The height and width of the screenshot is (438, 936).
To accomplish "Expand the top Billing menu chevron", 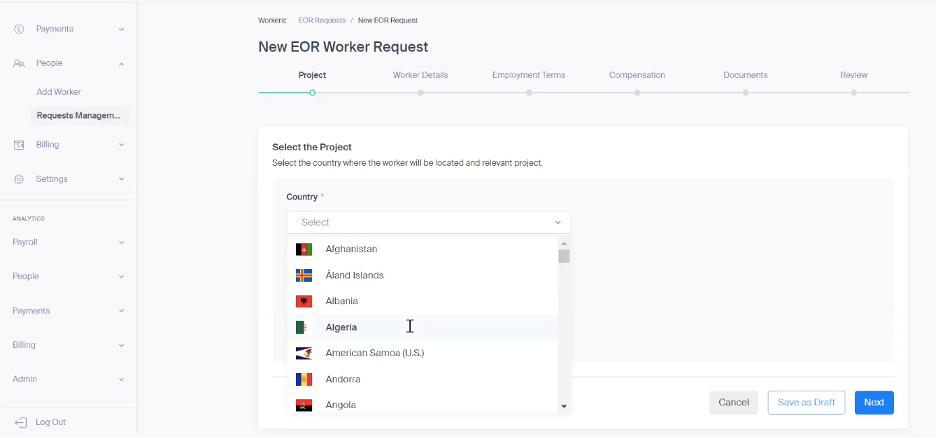I will tap(121, 144).
